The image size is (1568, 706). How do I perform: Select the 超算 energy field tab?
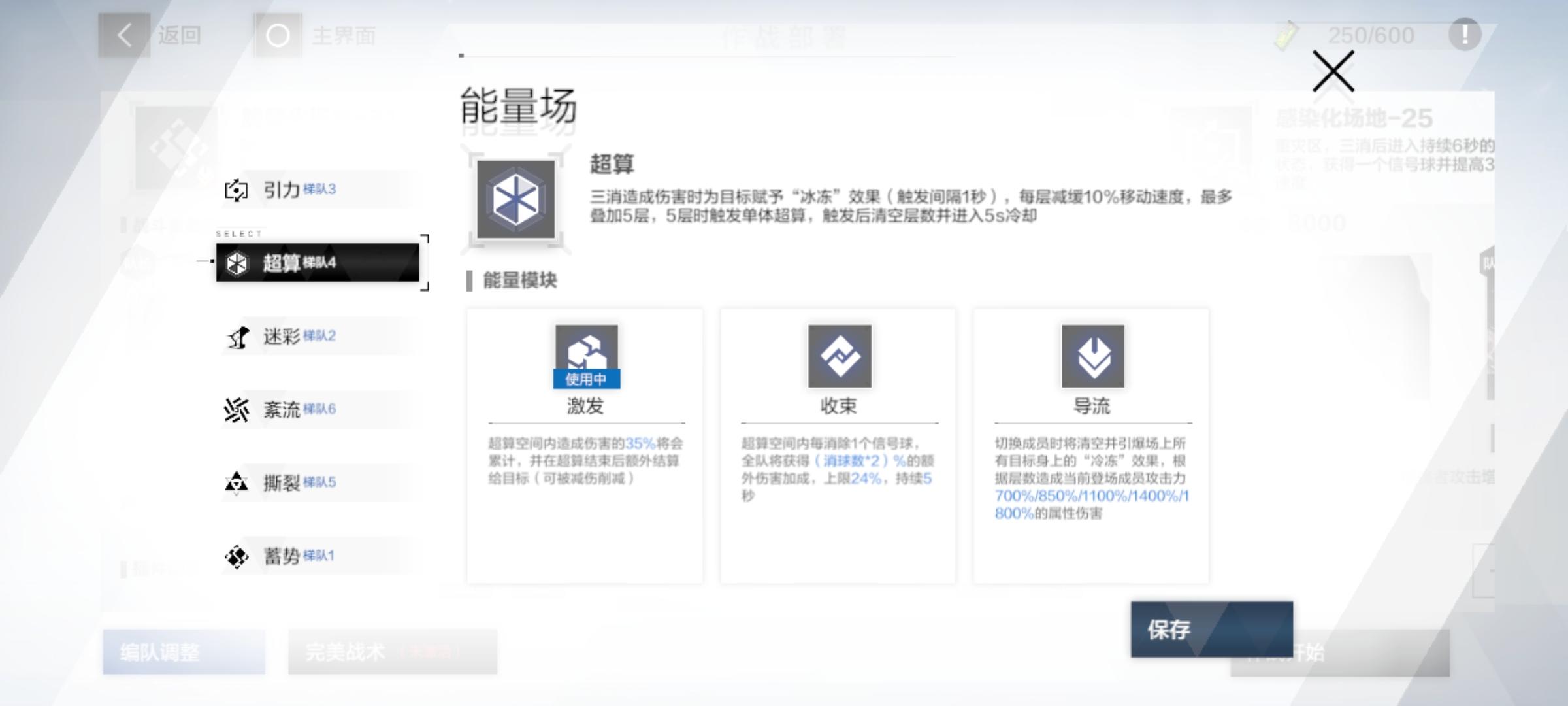318,263
